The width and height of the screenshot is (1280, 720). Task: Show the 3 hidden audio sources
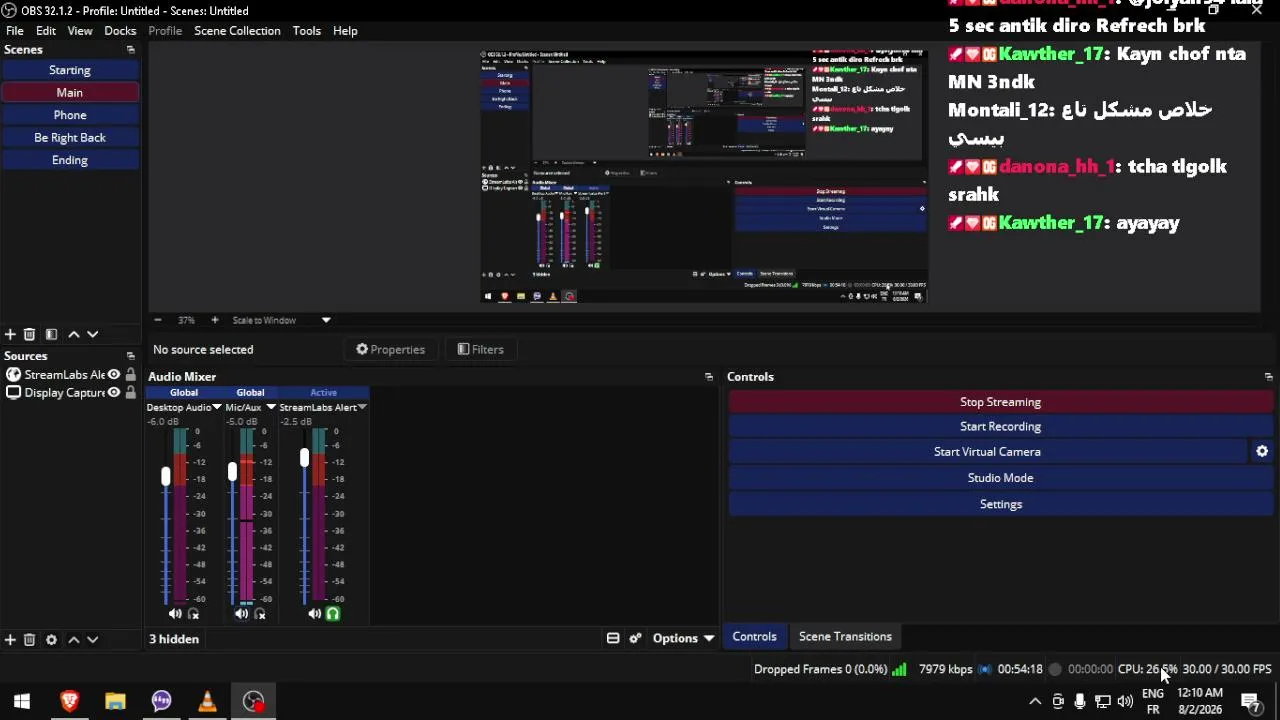(x=174, y=639)
